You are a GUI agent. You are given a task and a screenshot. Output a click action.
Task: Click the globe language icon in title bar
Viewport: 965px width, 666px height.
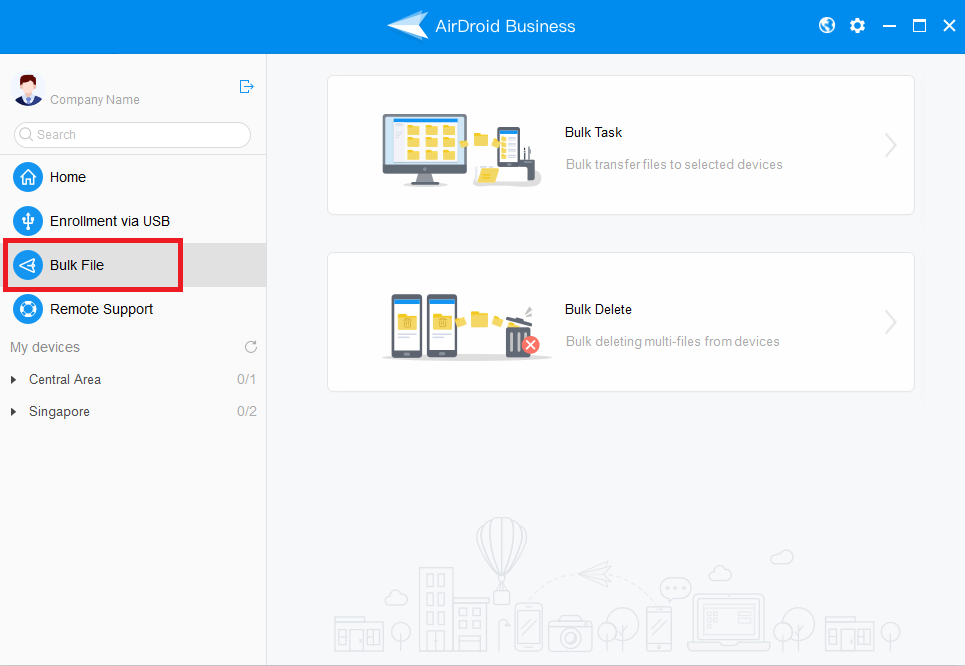tap(827, 25)
